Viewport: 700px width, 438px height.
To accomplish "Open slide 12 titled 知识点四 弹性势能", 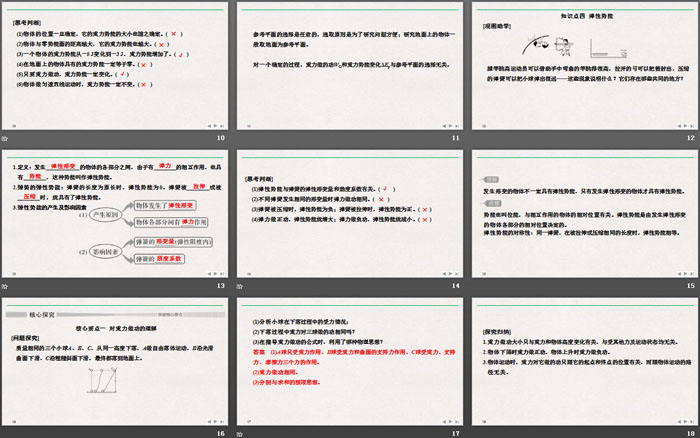I will click(584, 64).
